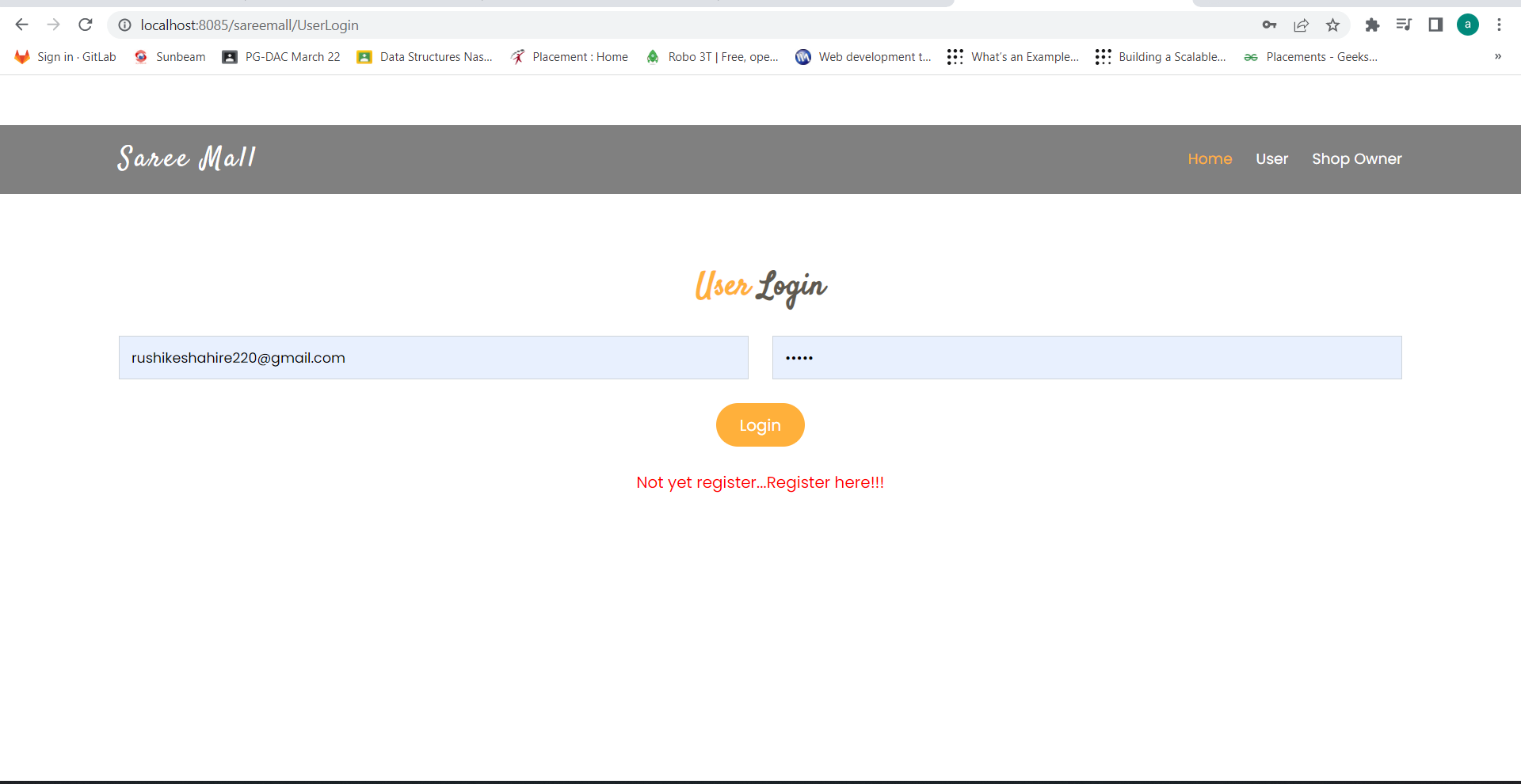Screen dimensions: 1521x784
Task: Click the forward navigation arrow
Action: click(x=53, y=25)
